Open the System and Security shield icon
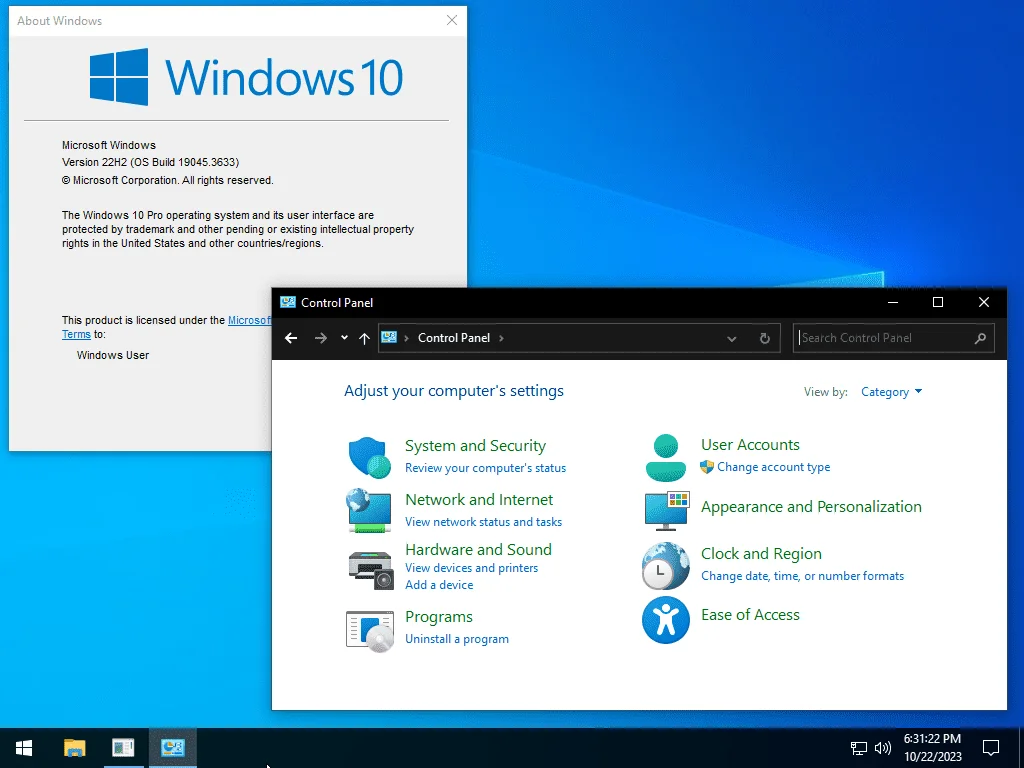This screenshot has width=1024, height=768. coord(370,457)
